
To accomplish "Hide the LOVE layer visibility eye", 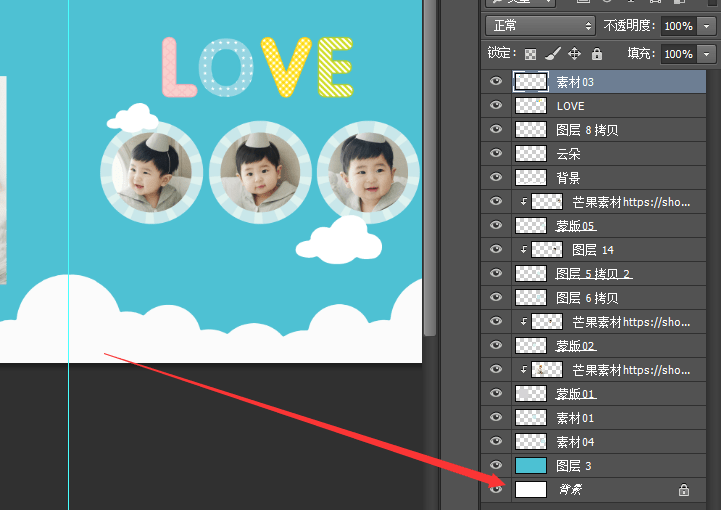I will tap(496, 105).
